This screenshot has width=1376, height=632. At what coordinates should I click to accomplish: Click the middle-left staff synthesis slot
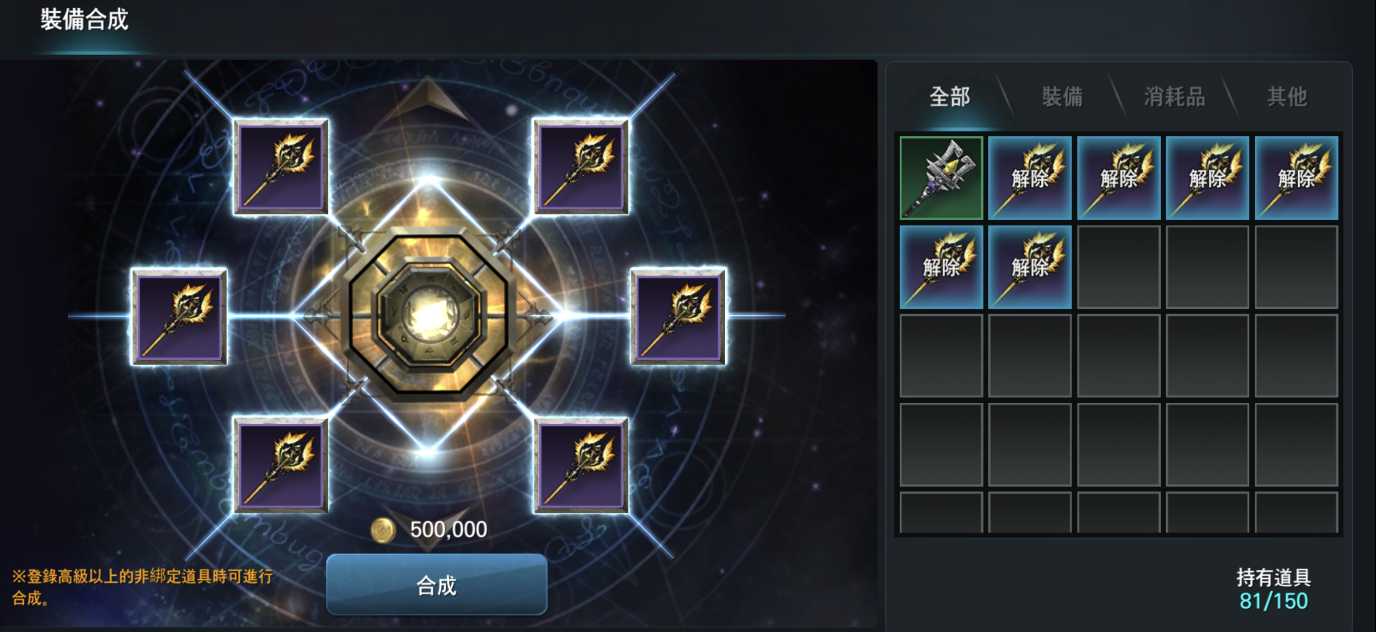(x=179, y=316)
